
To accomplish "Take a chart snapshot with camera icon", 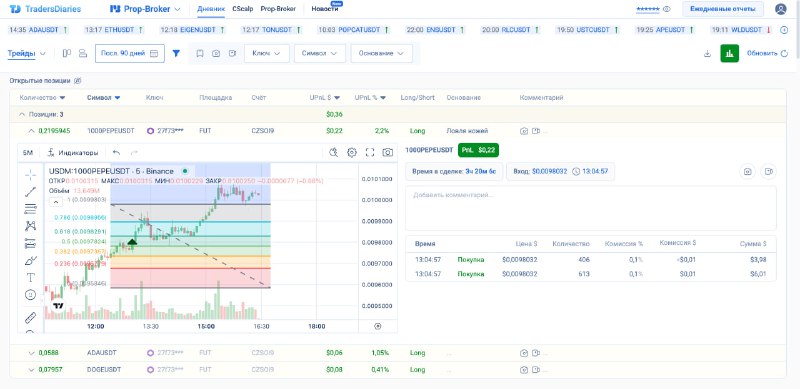I will (388, 152).
